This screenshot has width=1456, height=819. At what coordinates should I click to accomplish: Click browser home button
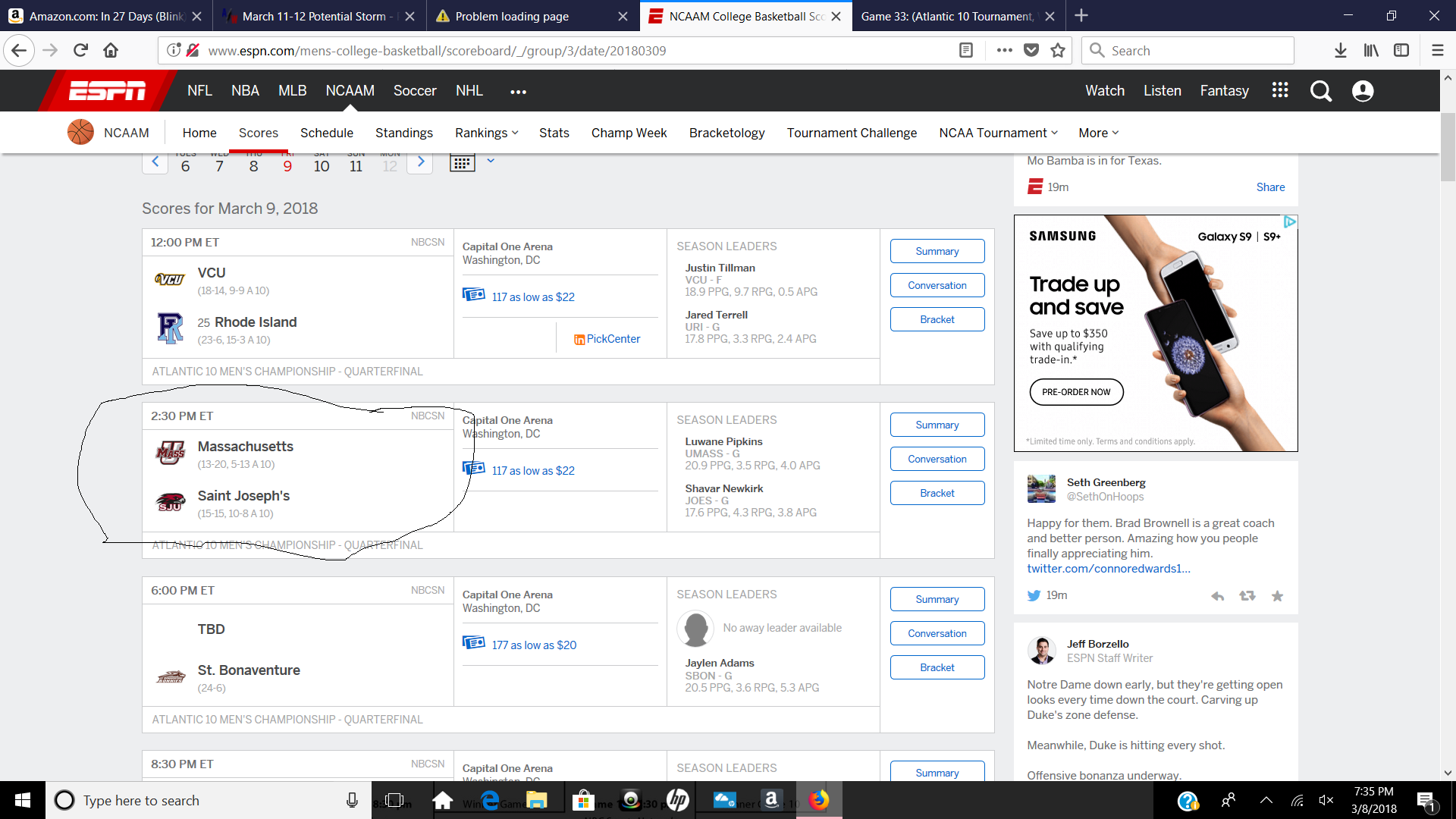[111, 51]
